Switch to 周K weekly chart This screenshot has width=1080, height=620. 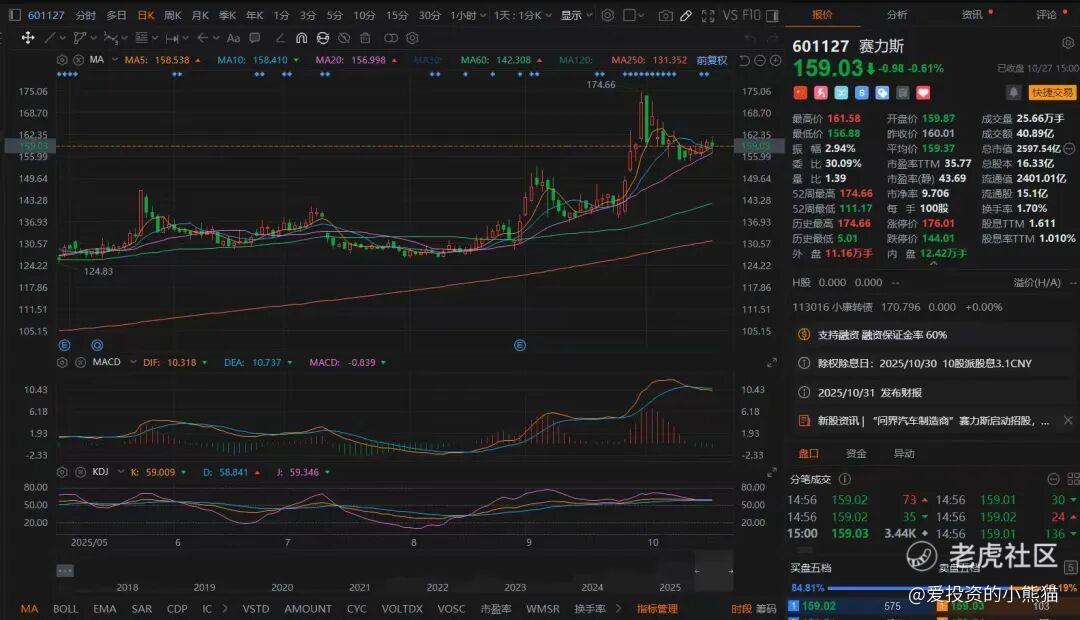pos(173,14)
